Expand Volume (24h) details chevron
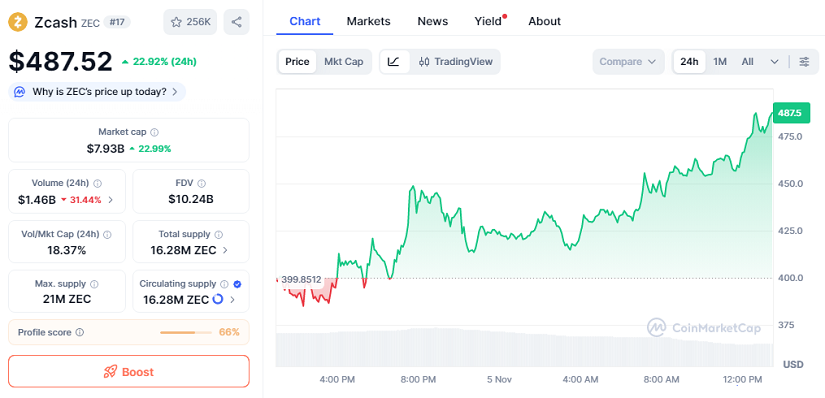 [x=110, y=200]
